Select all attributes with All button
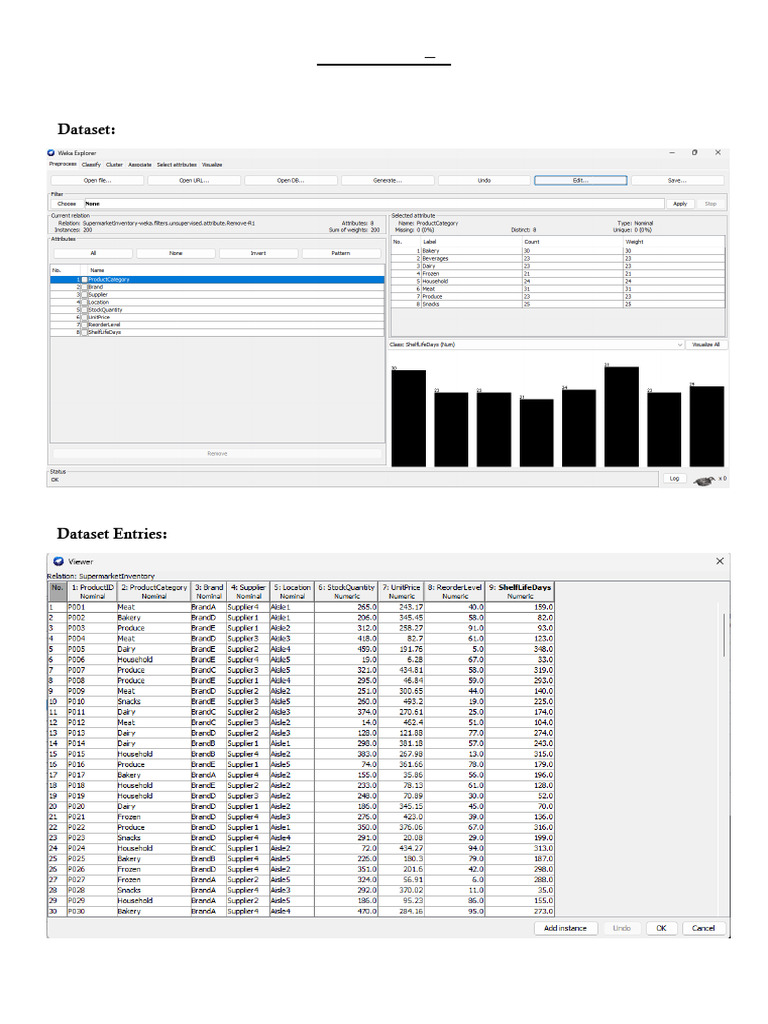 click(93, 253)
